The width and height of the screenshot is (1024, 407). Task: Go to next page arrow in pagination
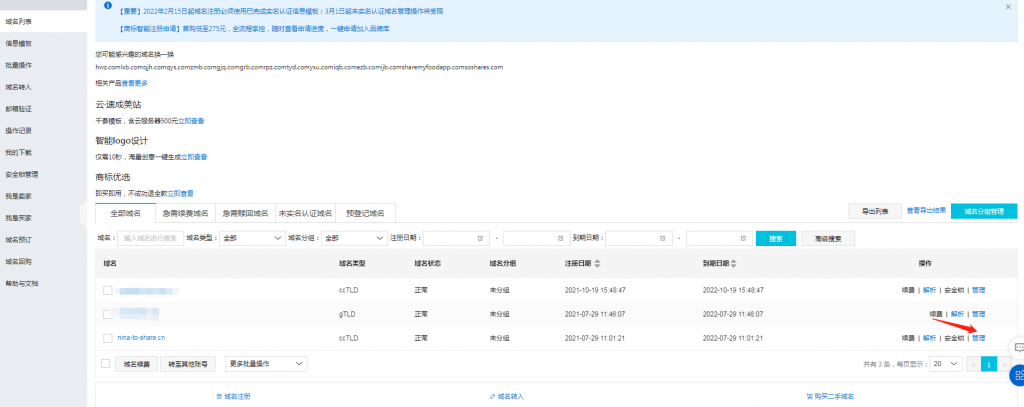click(x=1004, y=364)
